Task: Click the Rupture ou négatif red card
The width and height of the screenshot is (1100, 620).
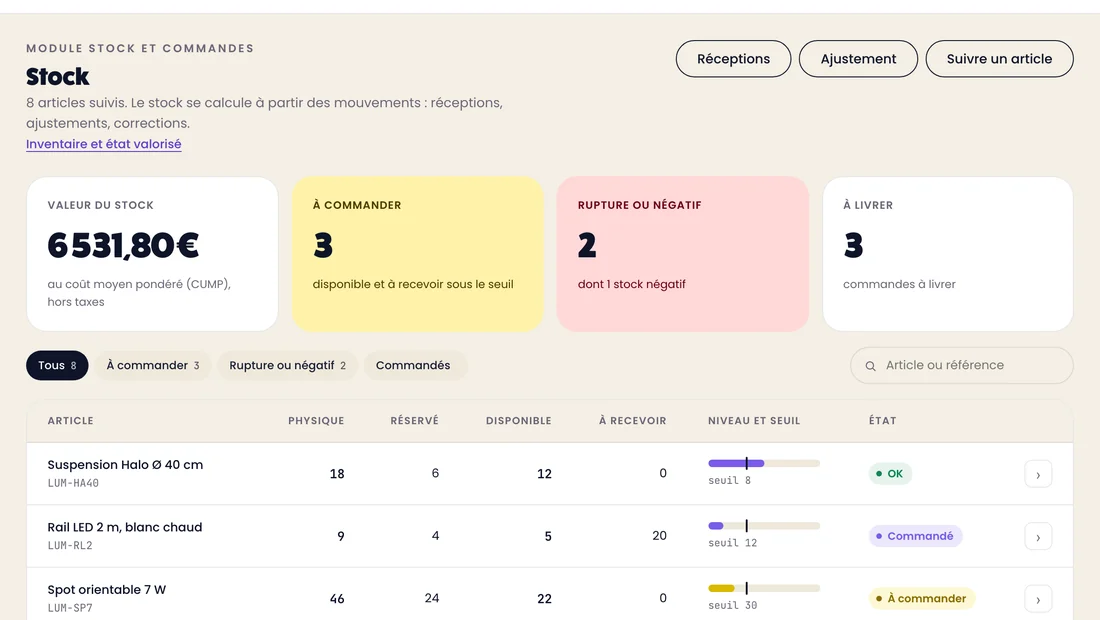Action: point(683,254)
